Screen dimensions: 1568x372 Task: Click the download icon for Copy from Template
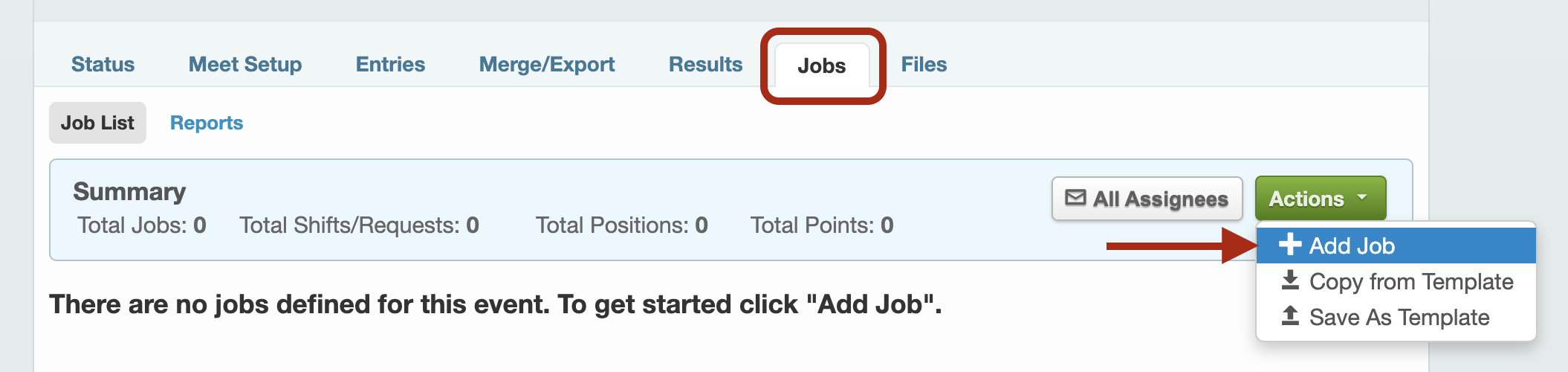click(1291, 280)
